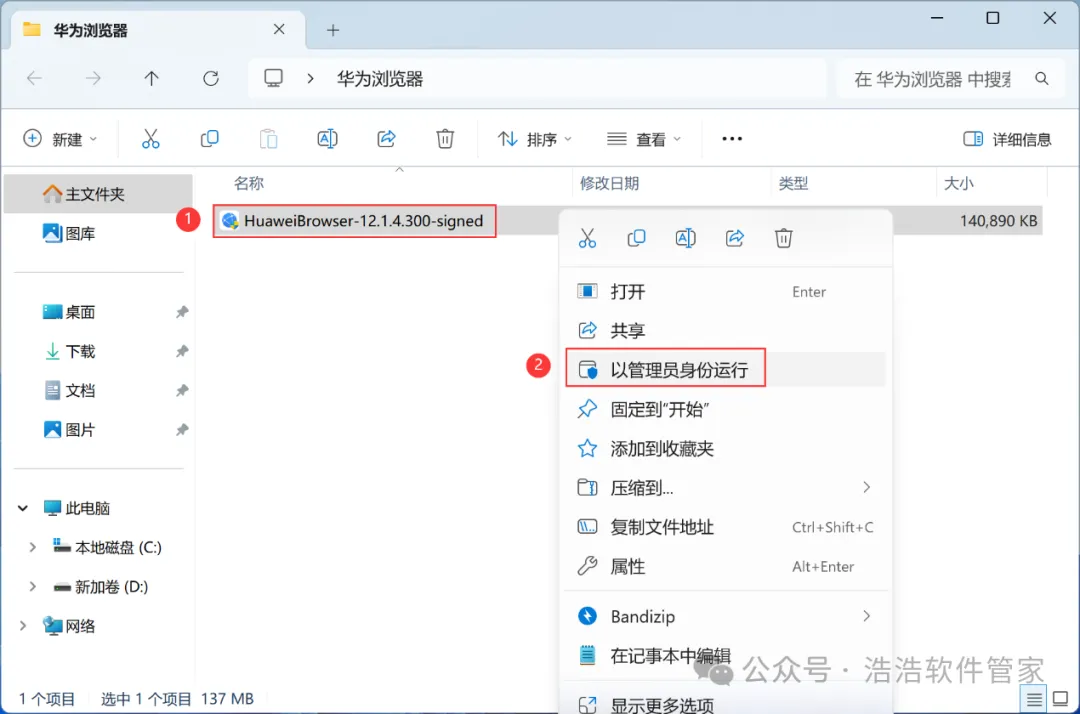Choose 显示更多选项 in the context menu
This screenshot has width=1080, height=714.
[x=725, y=704]
